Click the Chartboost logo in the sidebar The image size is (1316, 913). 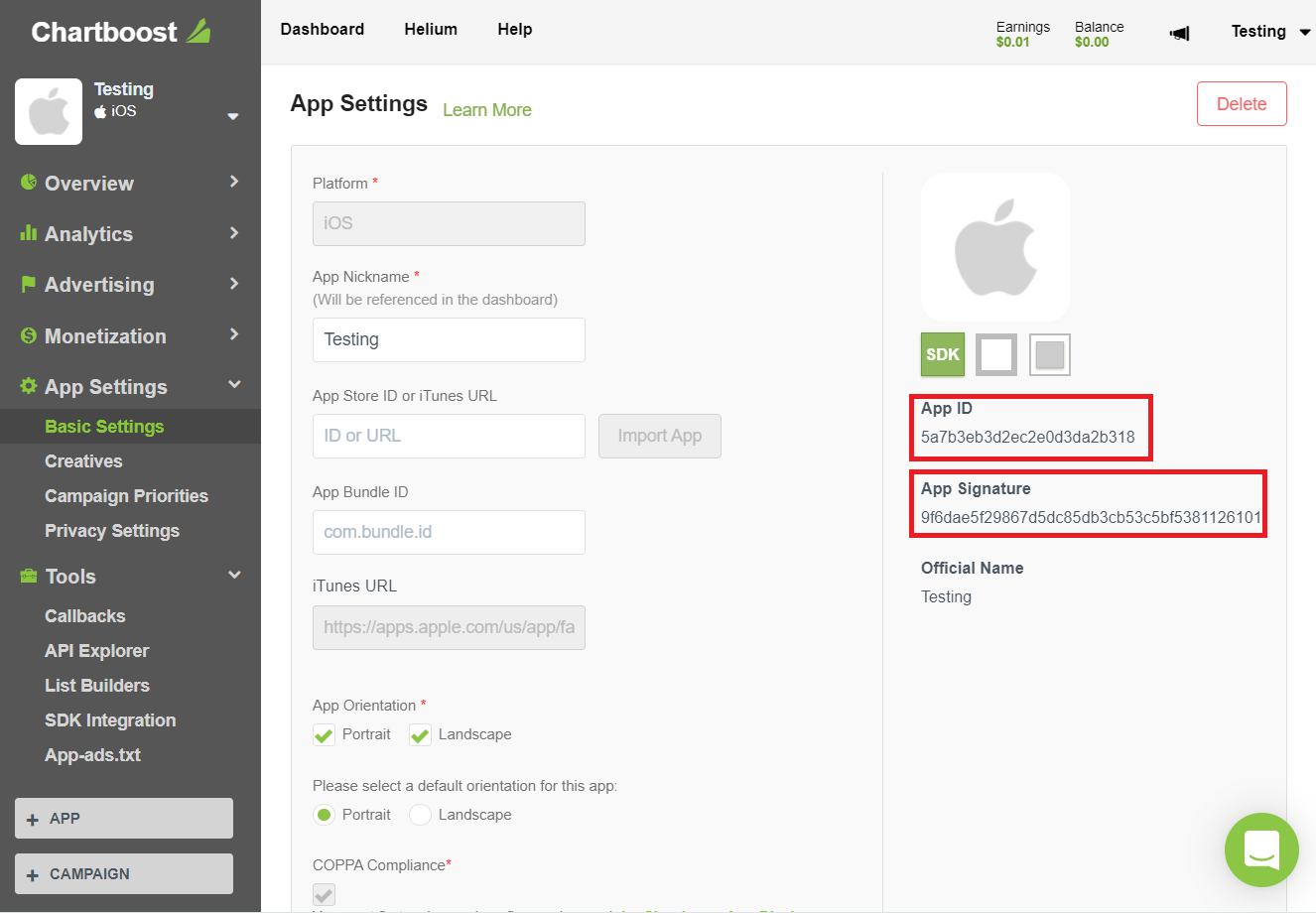click(x=120, y=32)
